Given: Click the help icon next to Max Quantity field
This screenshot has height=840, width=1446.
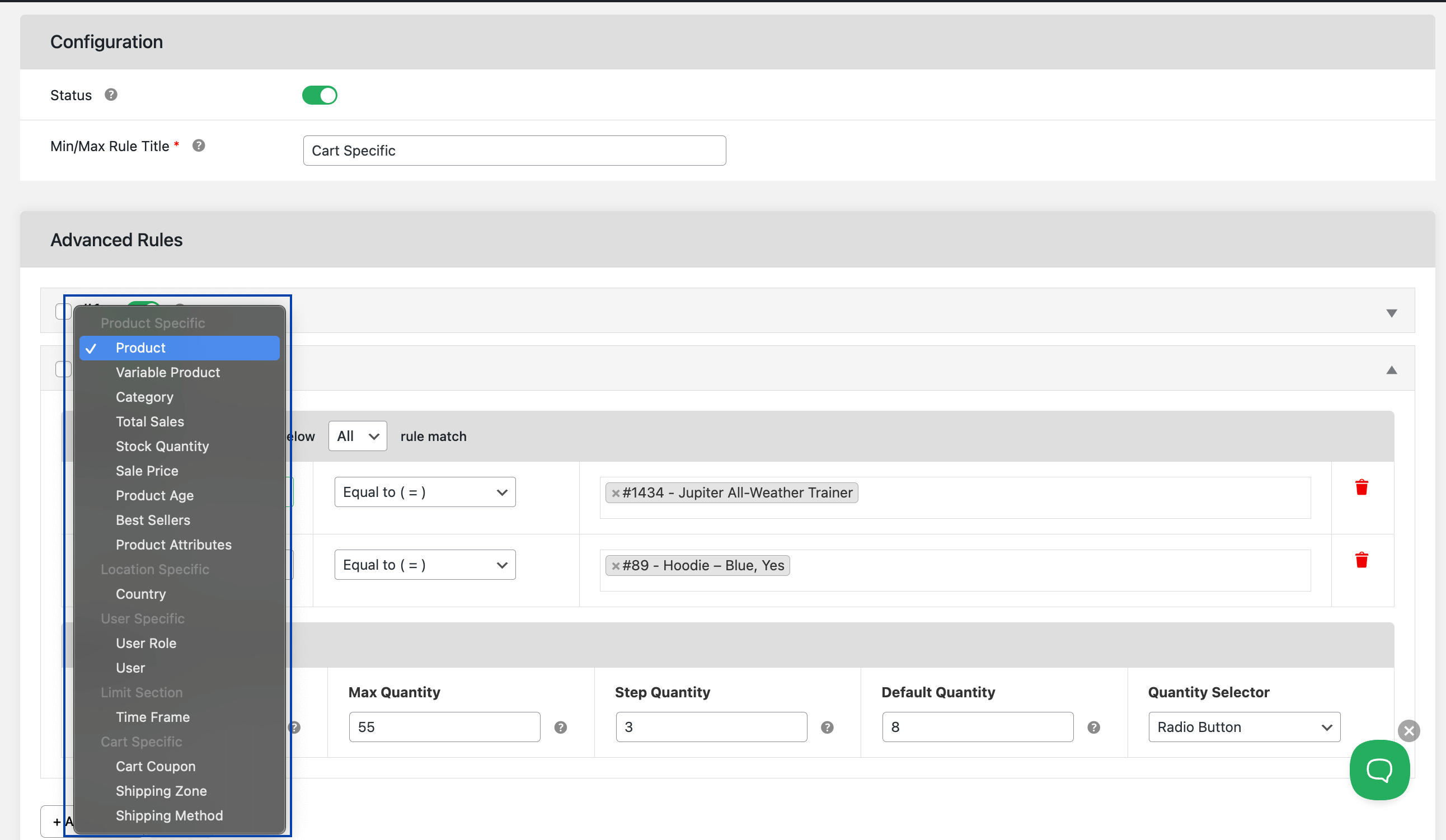Looking at the screenshot, I should tap(560, 727).
